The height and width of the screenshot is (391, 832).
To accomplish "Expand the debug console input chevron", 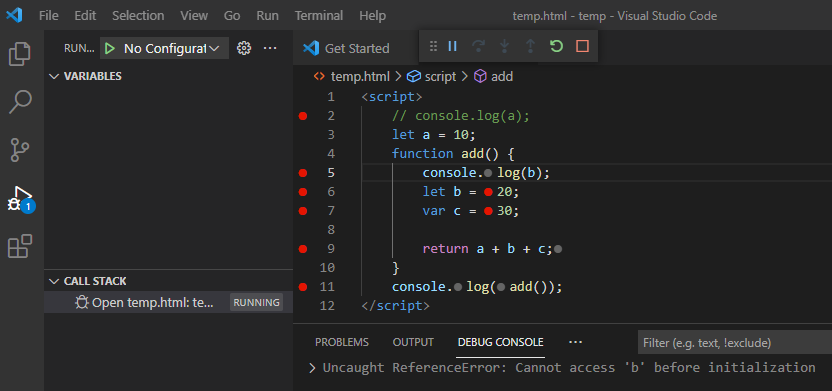I will [313, 368].
